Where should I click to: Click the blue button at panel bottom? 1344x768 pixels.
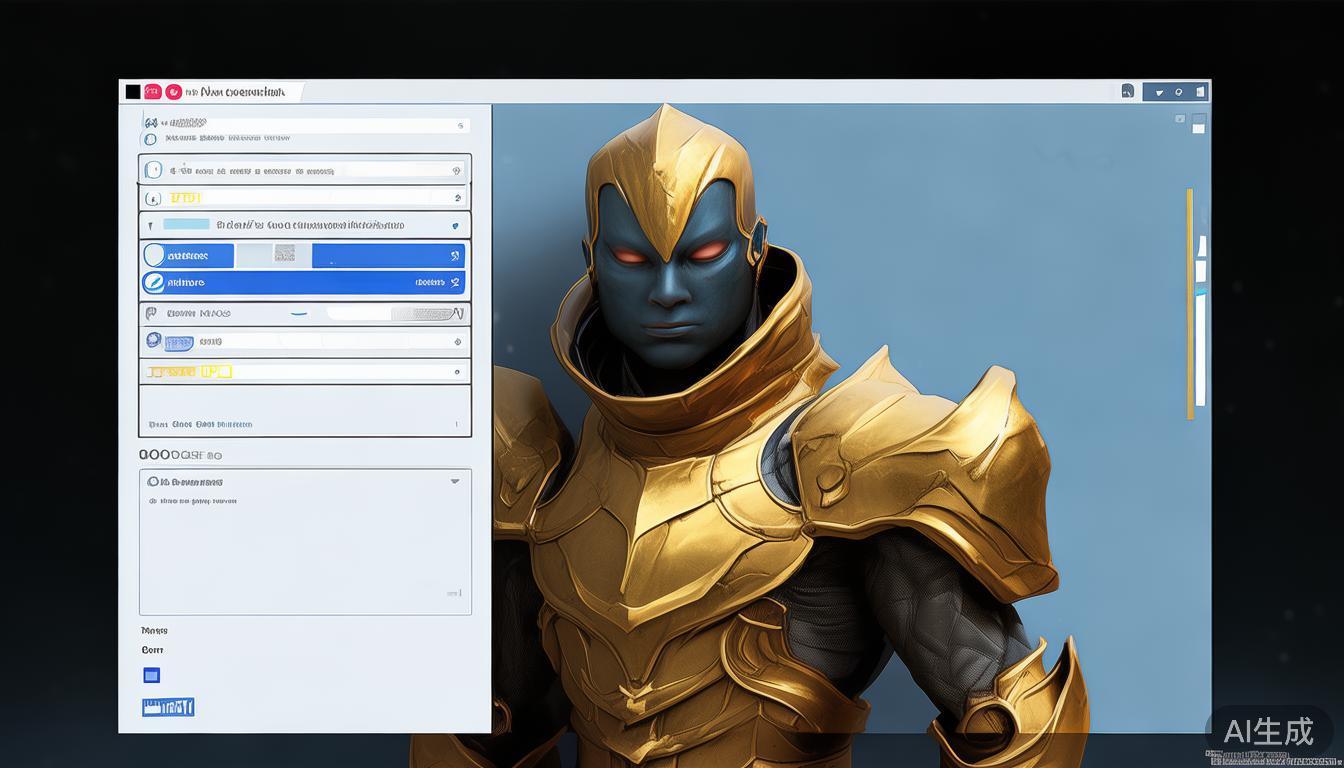pyautogui.click(x=168, y=707)
